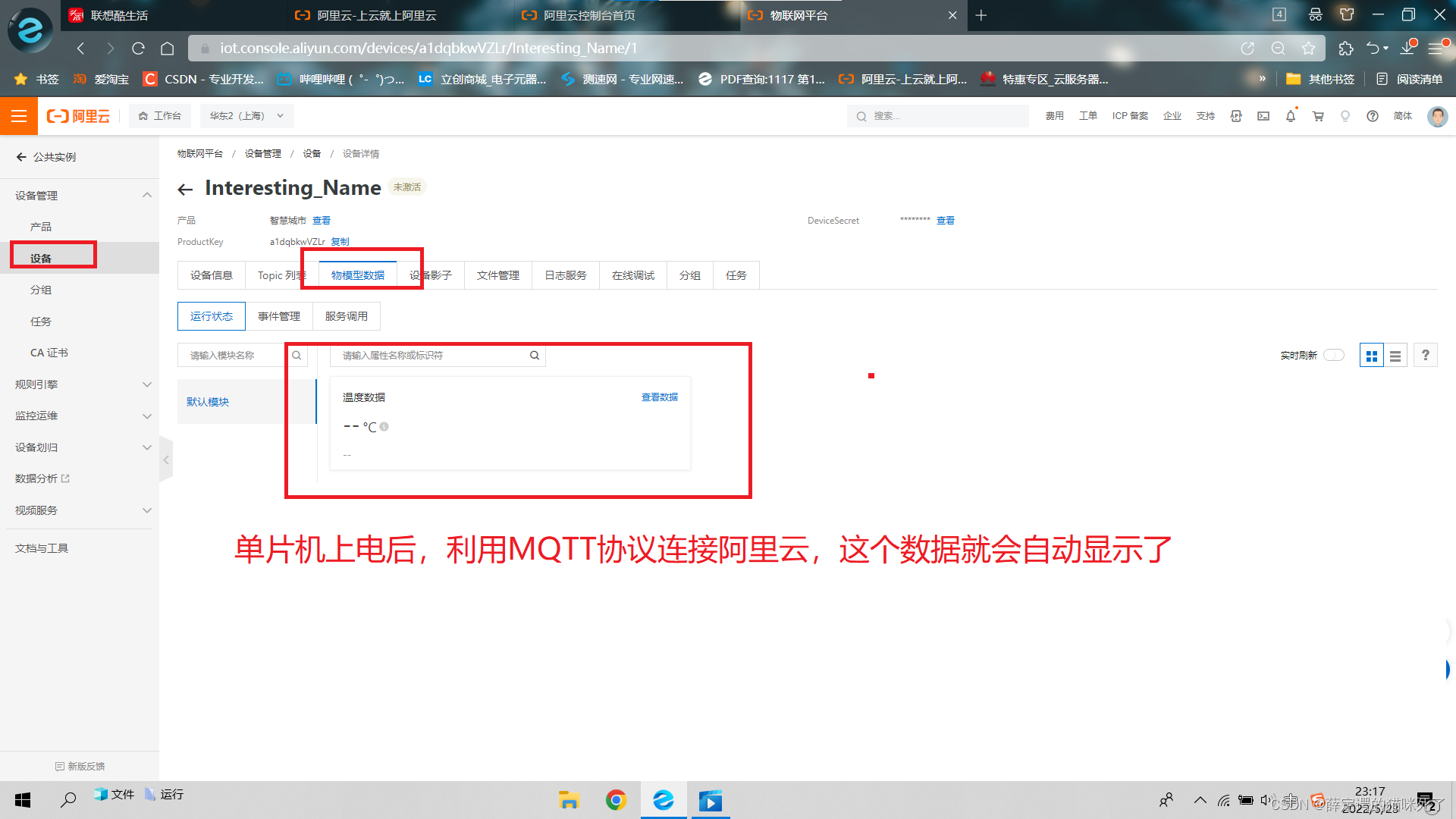Open Windows taskbar search

(x=68, y=800)
